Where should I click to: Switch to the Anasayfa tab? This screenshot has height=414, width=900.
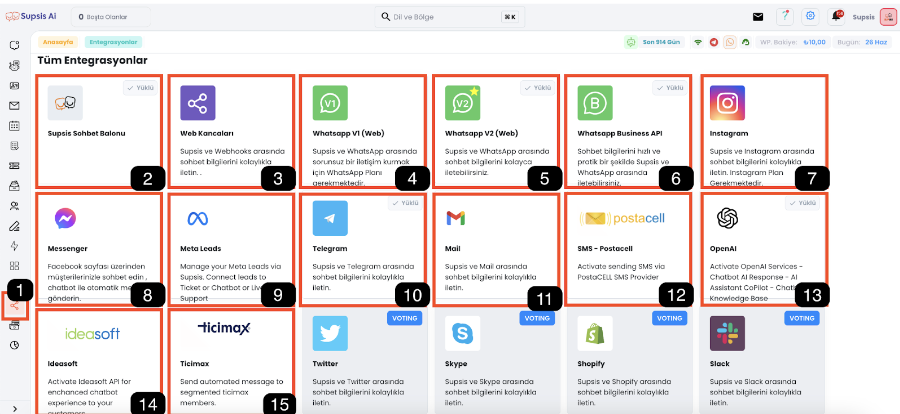pos(56,42)
